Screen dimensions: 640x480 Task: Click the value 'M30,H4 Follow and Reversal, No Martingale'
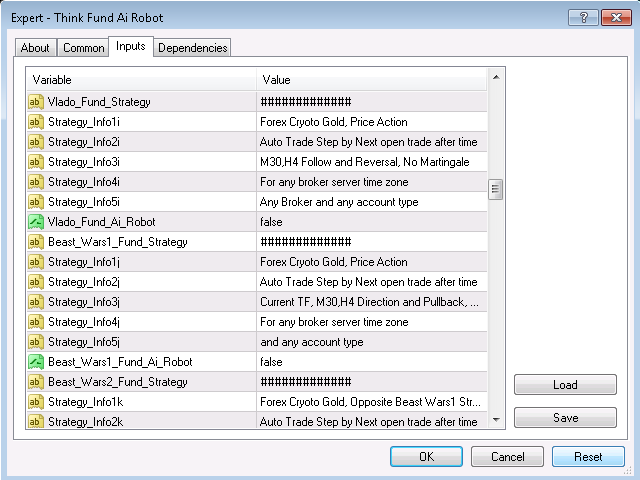point(364,162)
